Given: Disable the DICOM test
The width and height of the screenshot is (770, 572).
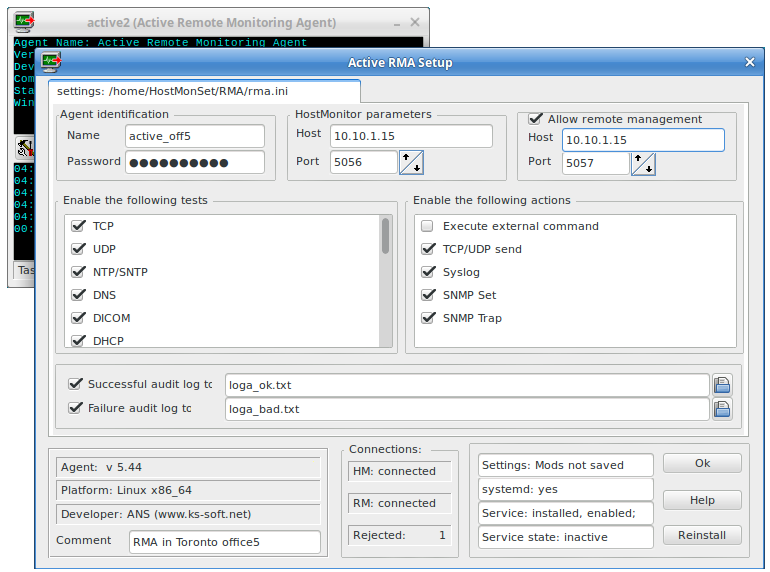Looking at the screenshot, I should pos(78,318).
